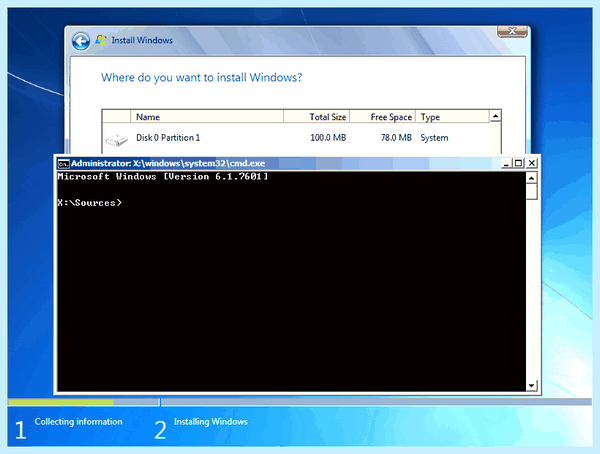Close the Install Windows dialog
The image size is (600, 454).
[x=512, y=31]
